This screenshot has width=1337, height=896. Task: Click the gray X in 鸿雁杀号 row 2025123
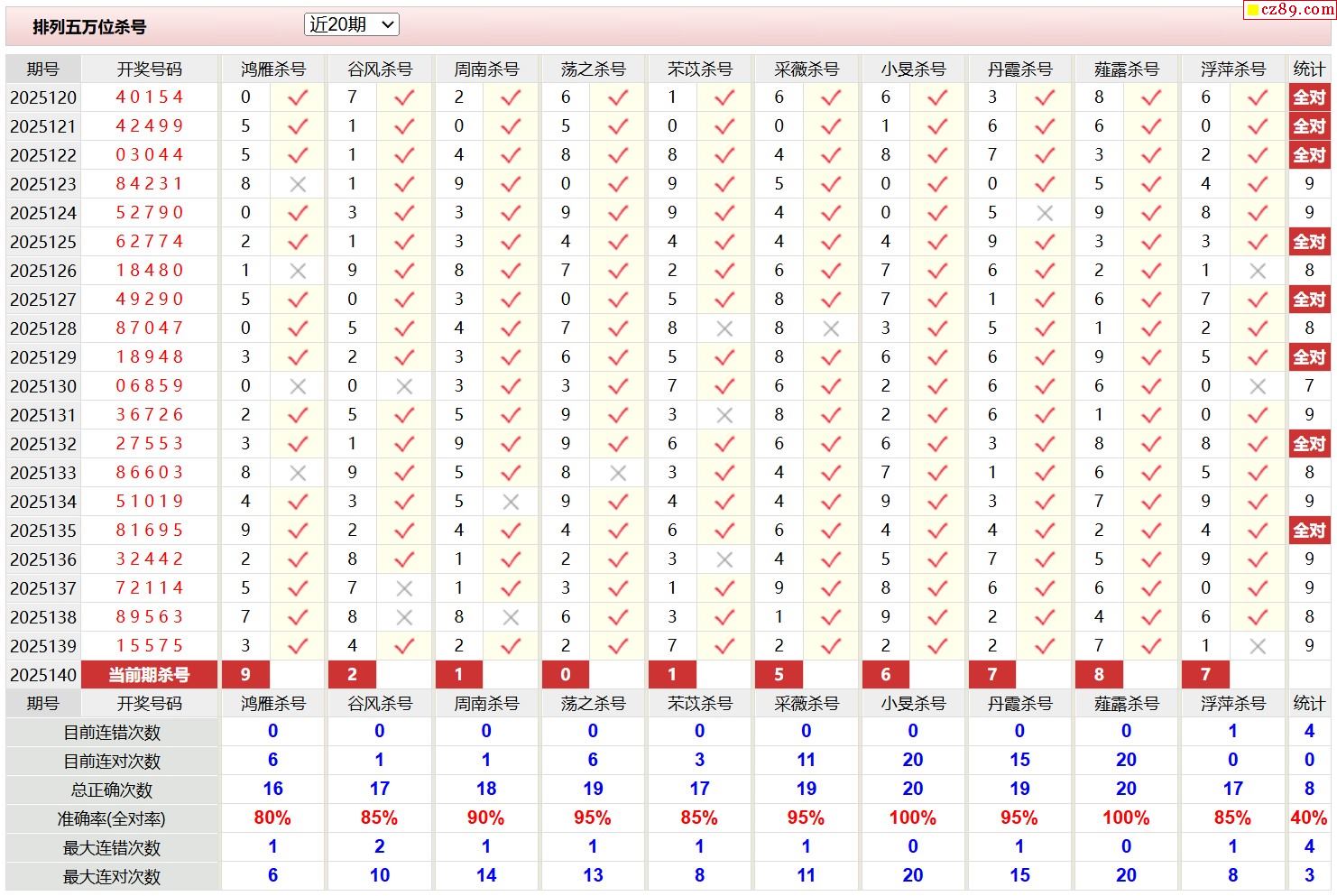point(297,184)
